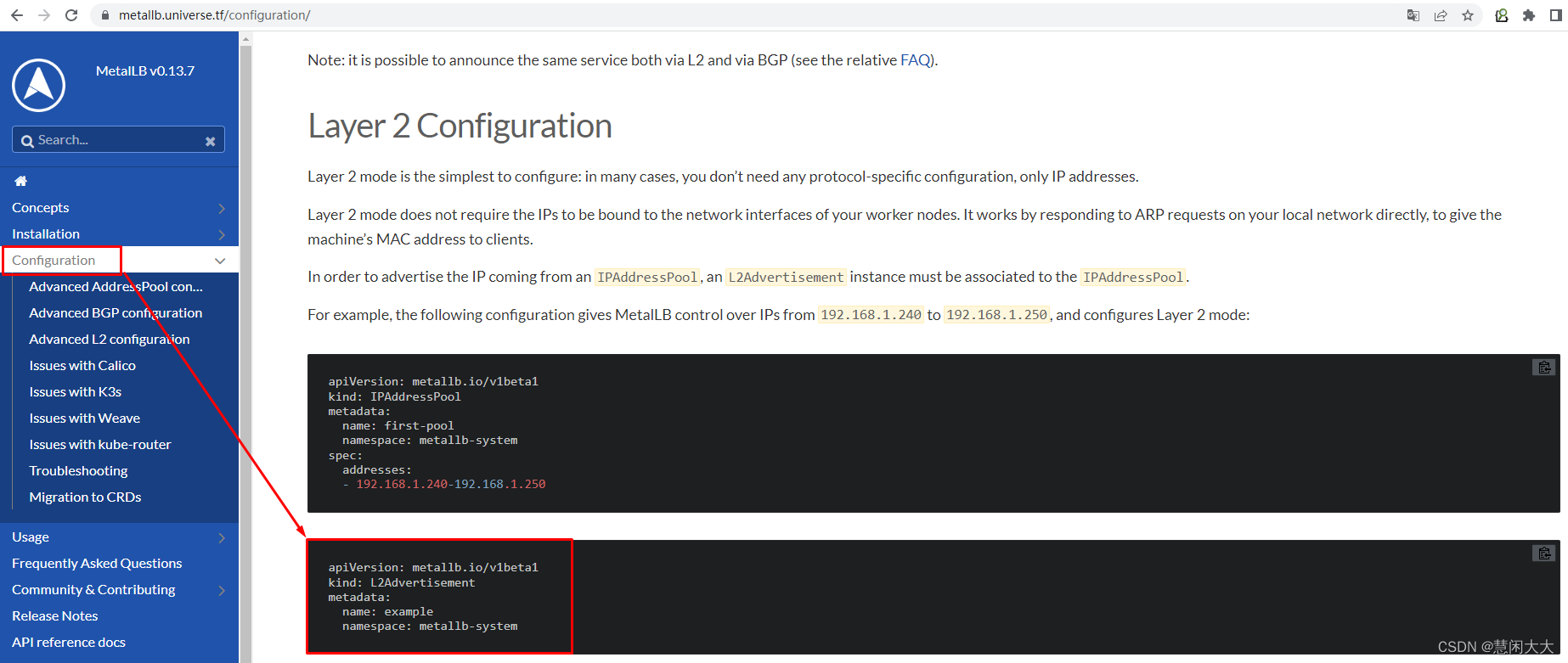Click the L2Advertisement inline code text
Screen dimensions: 1568x663
(786, 278)
